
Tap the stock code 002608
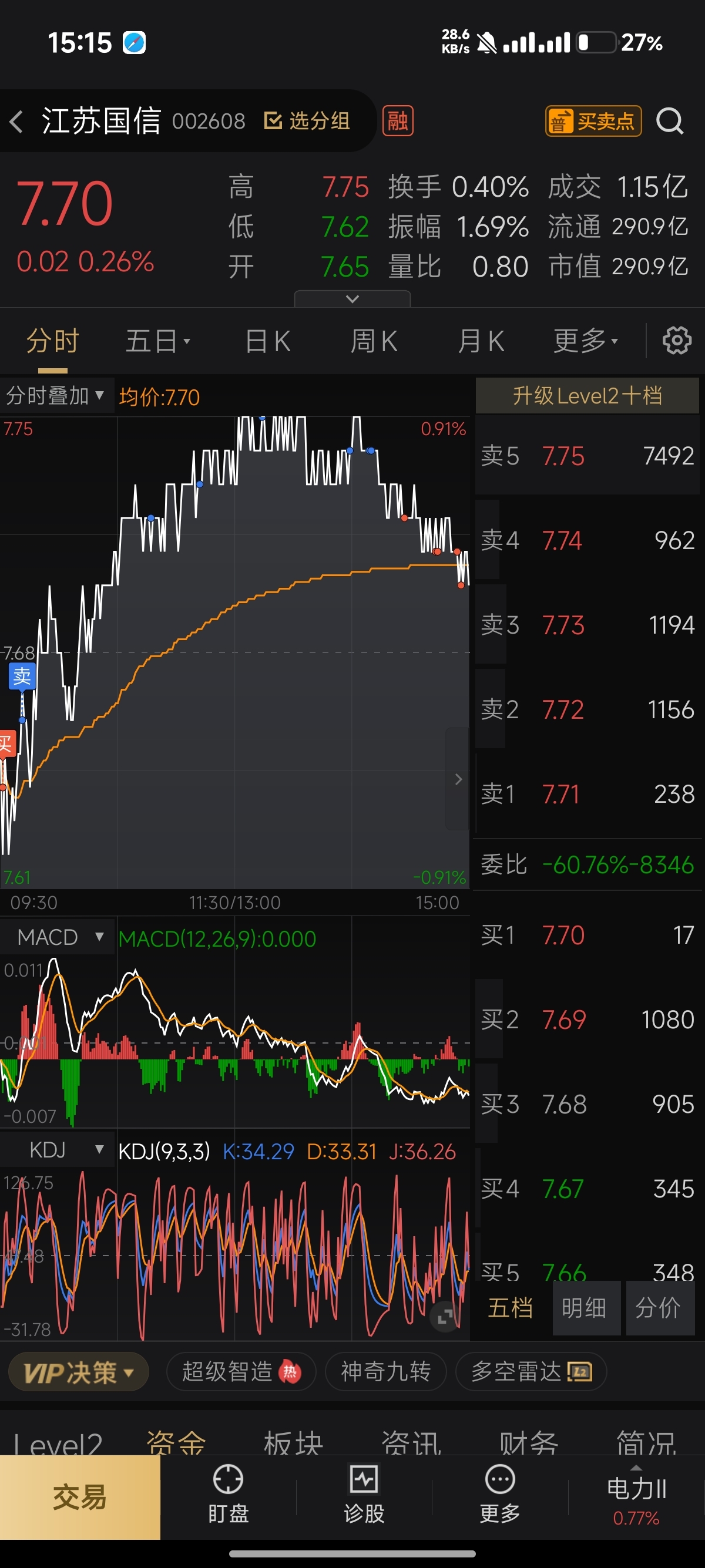tap(208, 121)
